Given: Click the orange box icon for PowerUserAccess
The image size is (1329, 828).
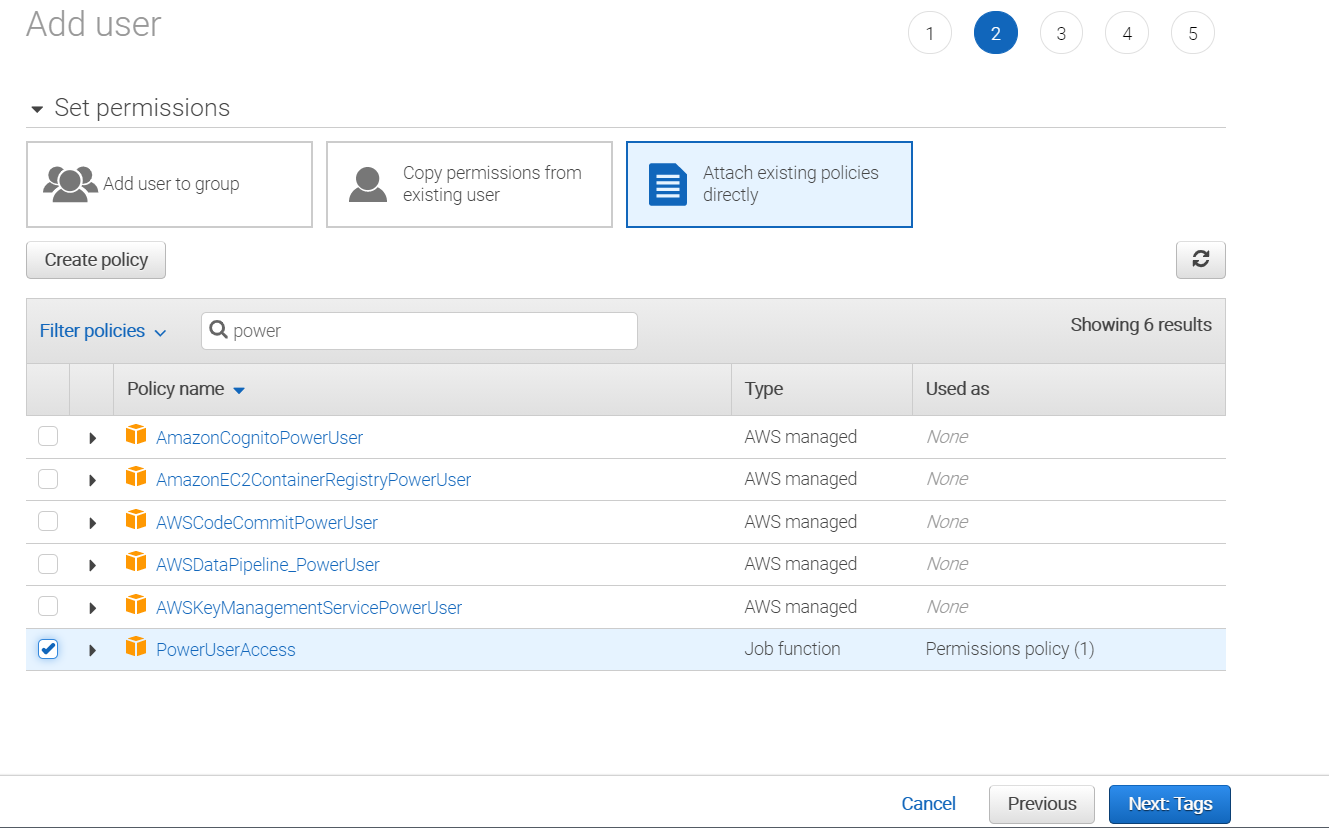Looking at the screenshot, I should (136, 649).
